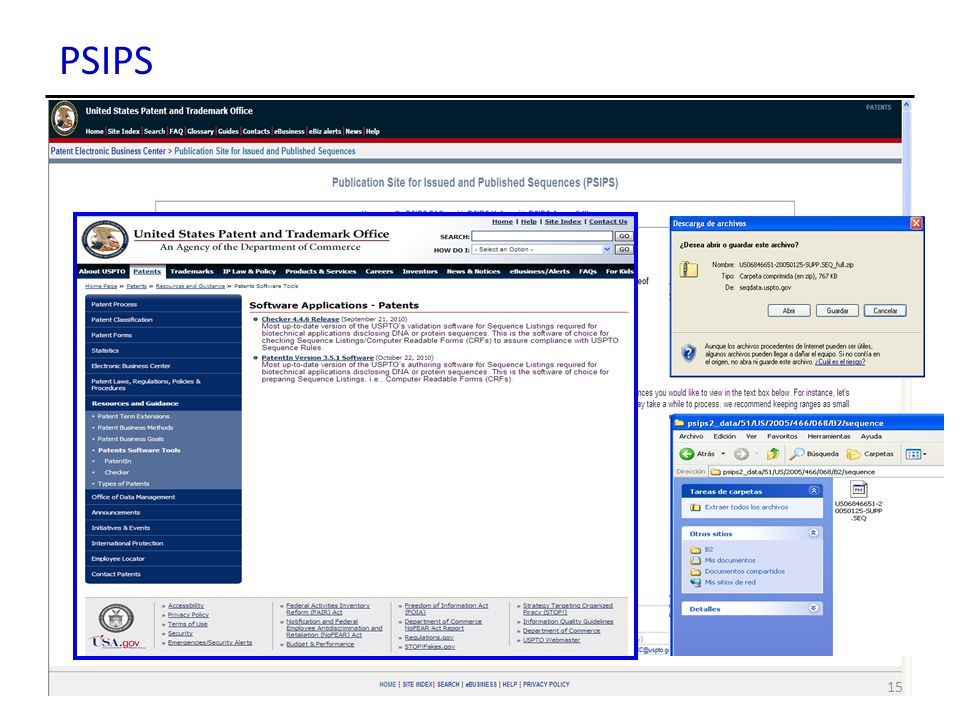The height and width of the screenshot is (720, 960).
Task: Click the USA.gov logo in footer
Action: coord(117,642)
